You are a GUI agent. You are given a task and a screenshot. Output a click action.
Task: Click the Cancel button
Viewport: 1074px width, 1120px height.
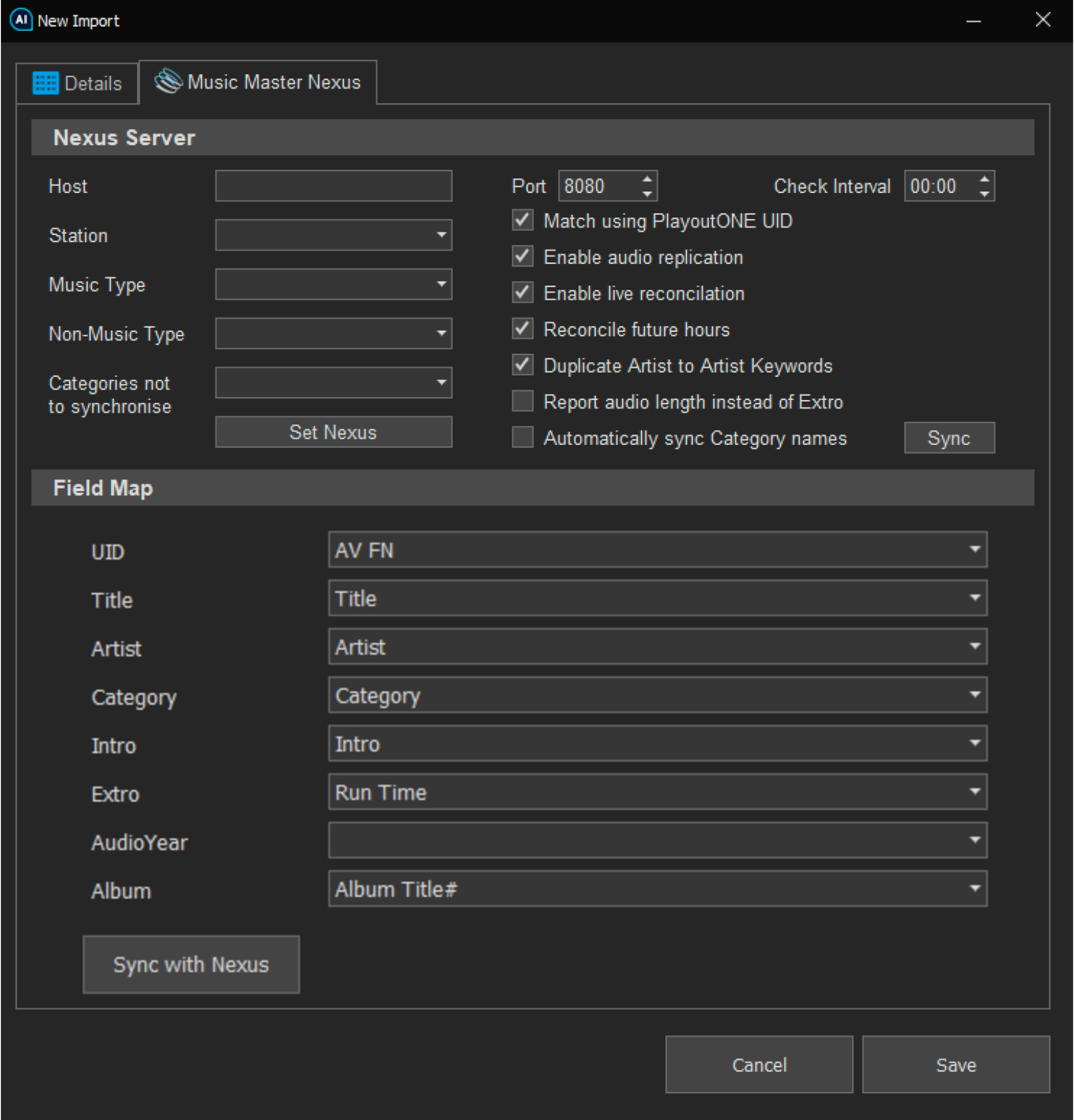(x=759, y=1065)
